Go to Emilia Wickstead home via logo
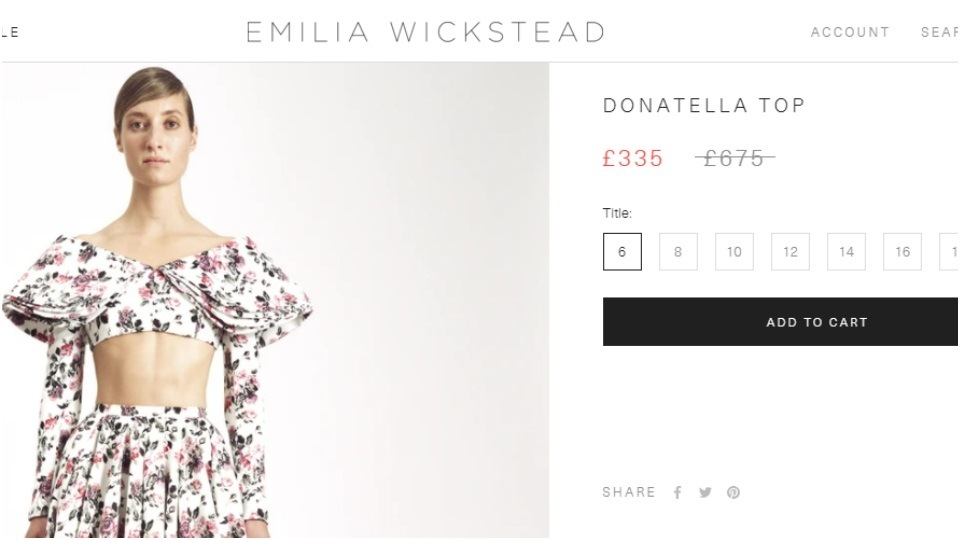 (426, 32)
